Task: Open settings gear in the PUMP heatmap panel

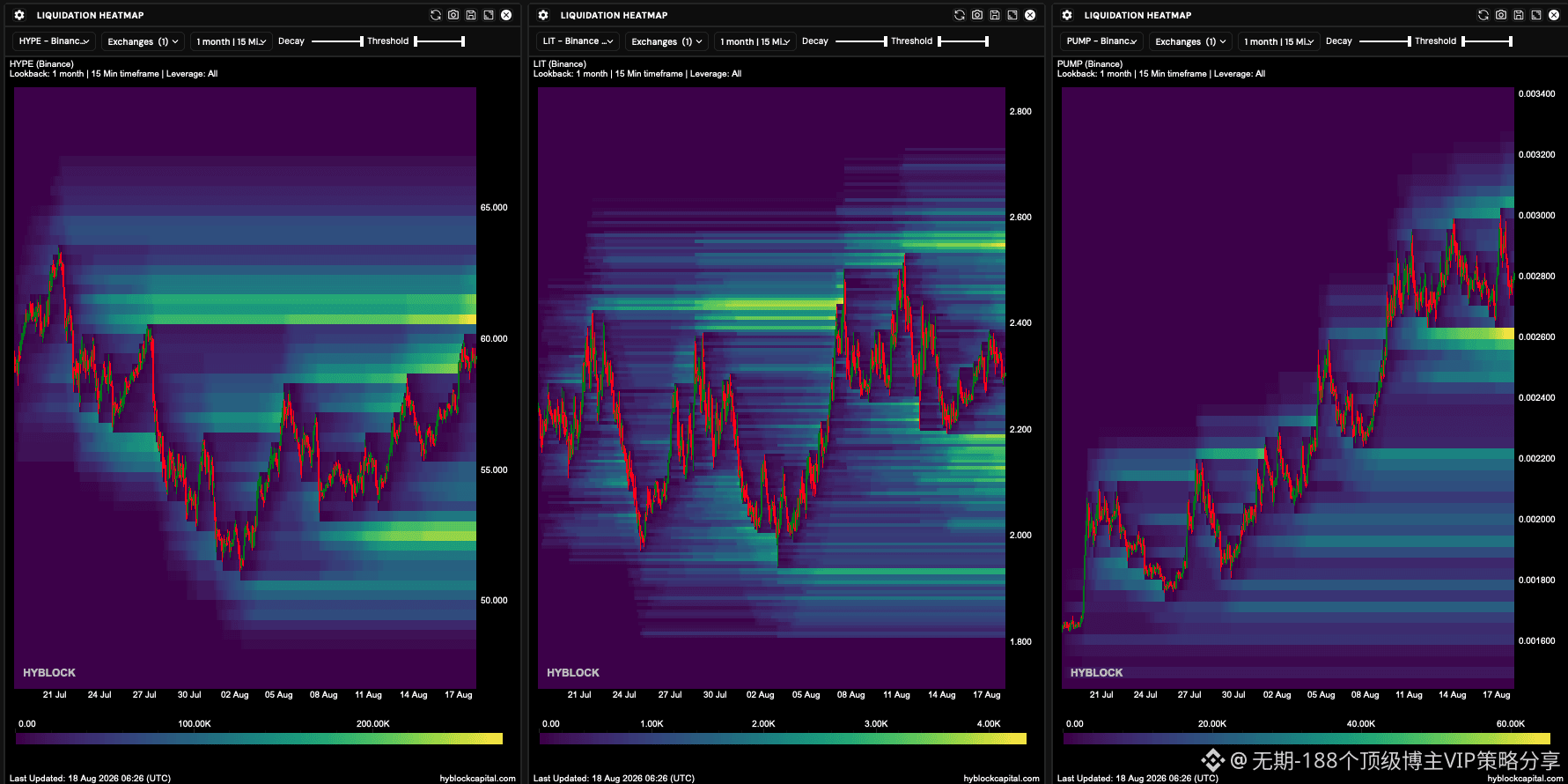Action: [x=1067, y=15]
